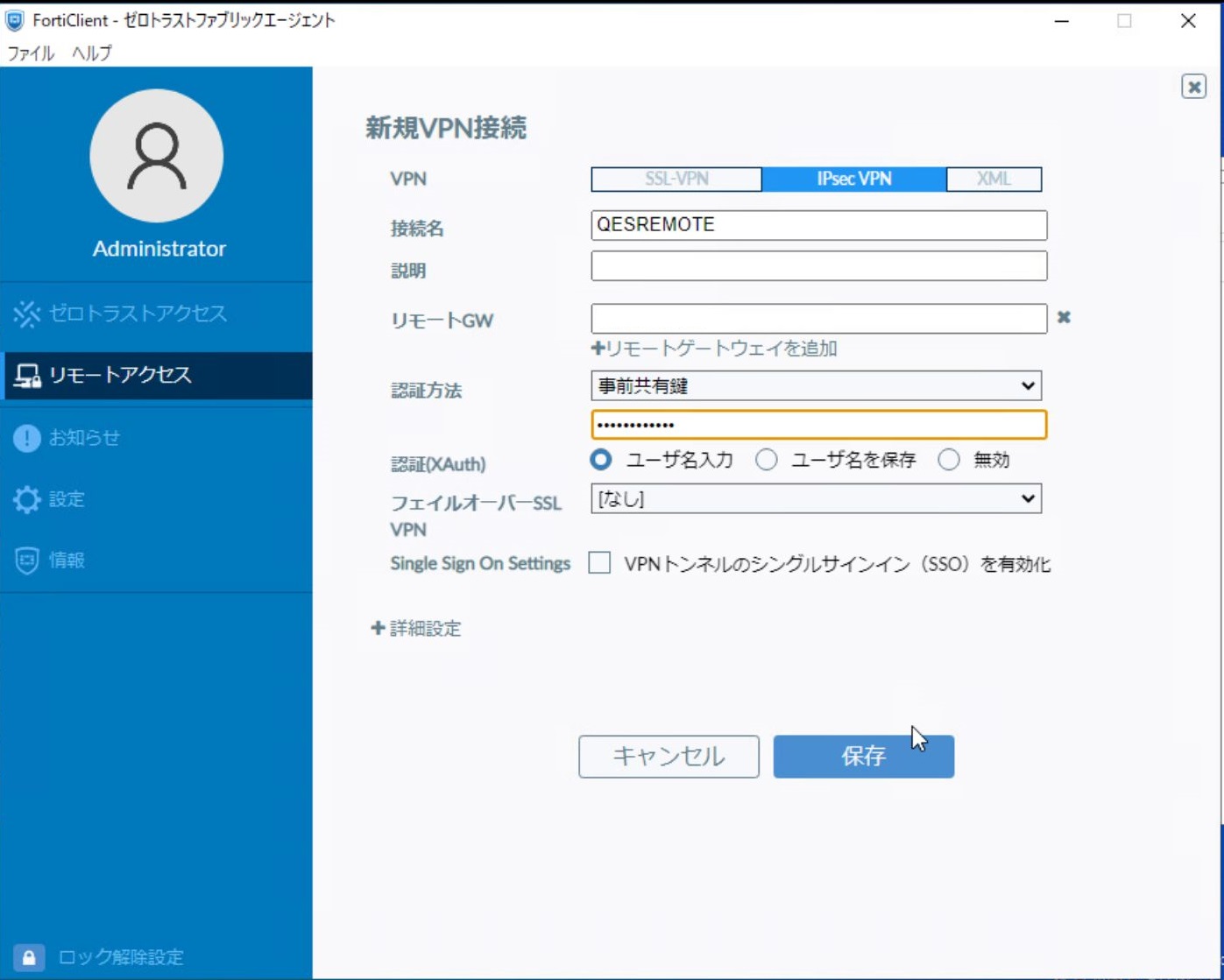Click the 接続名 field containing QESREMOTE
This screenshot has width=1224, height=980.
coord(818,225)
